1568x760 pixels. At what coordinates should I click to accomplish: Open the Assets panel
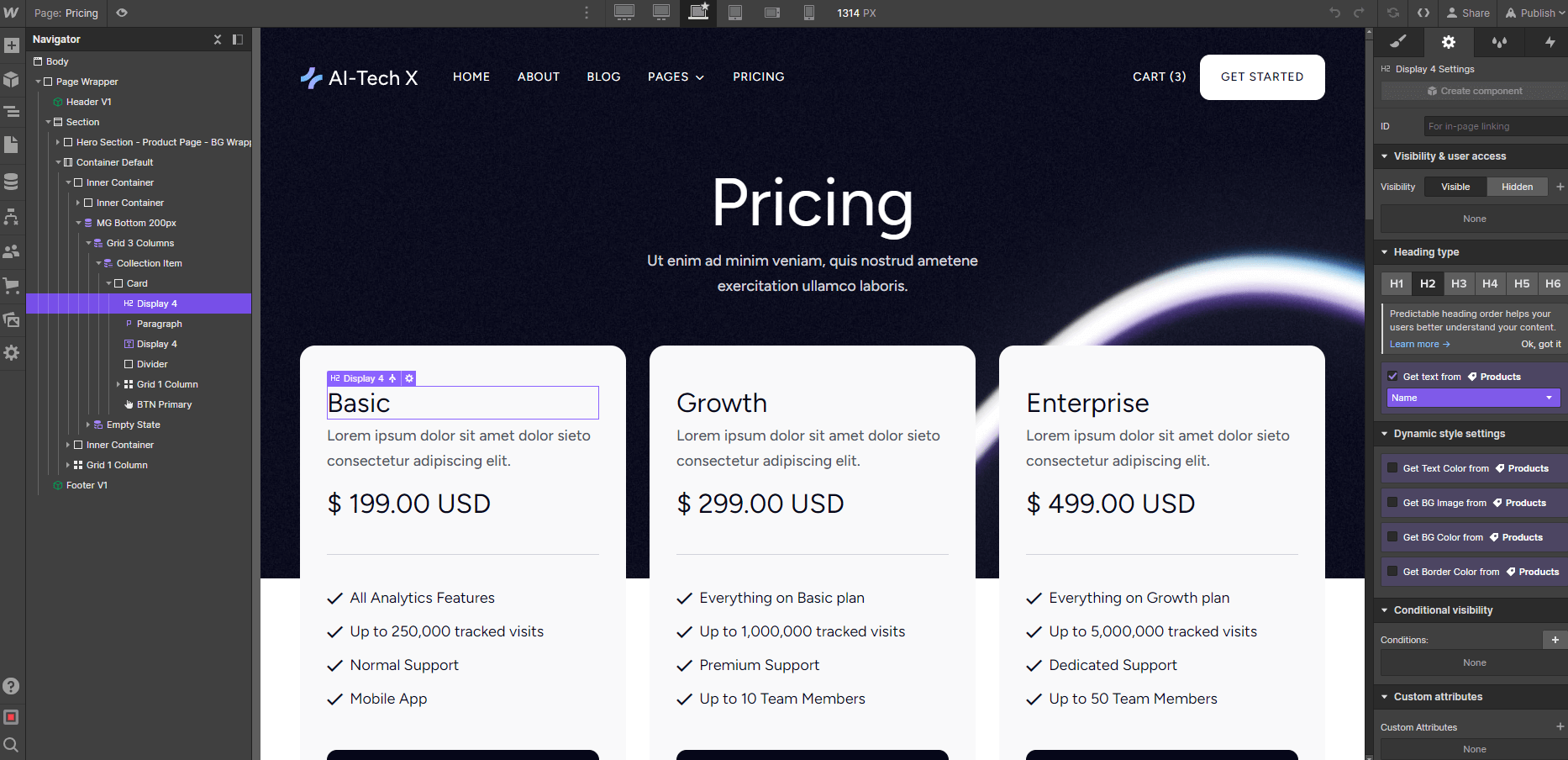[12, 320]
